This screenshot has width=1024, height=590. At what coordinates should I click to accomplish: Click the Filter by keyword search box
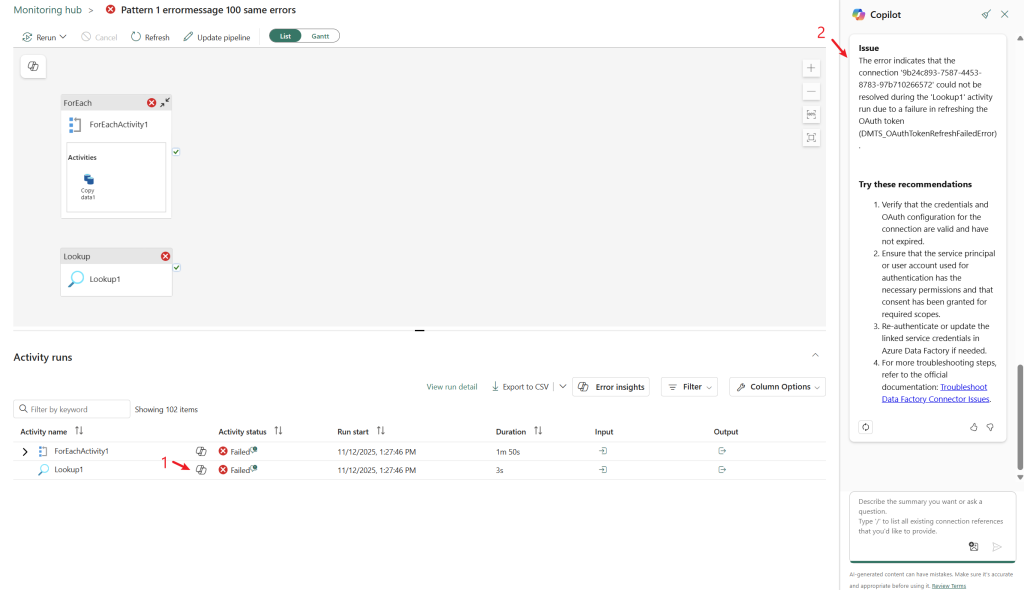72,409
